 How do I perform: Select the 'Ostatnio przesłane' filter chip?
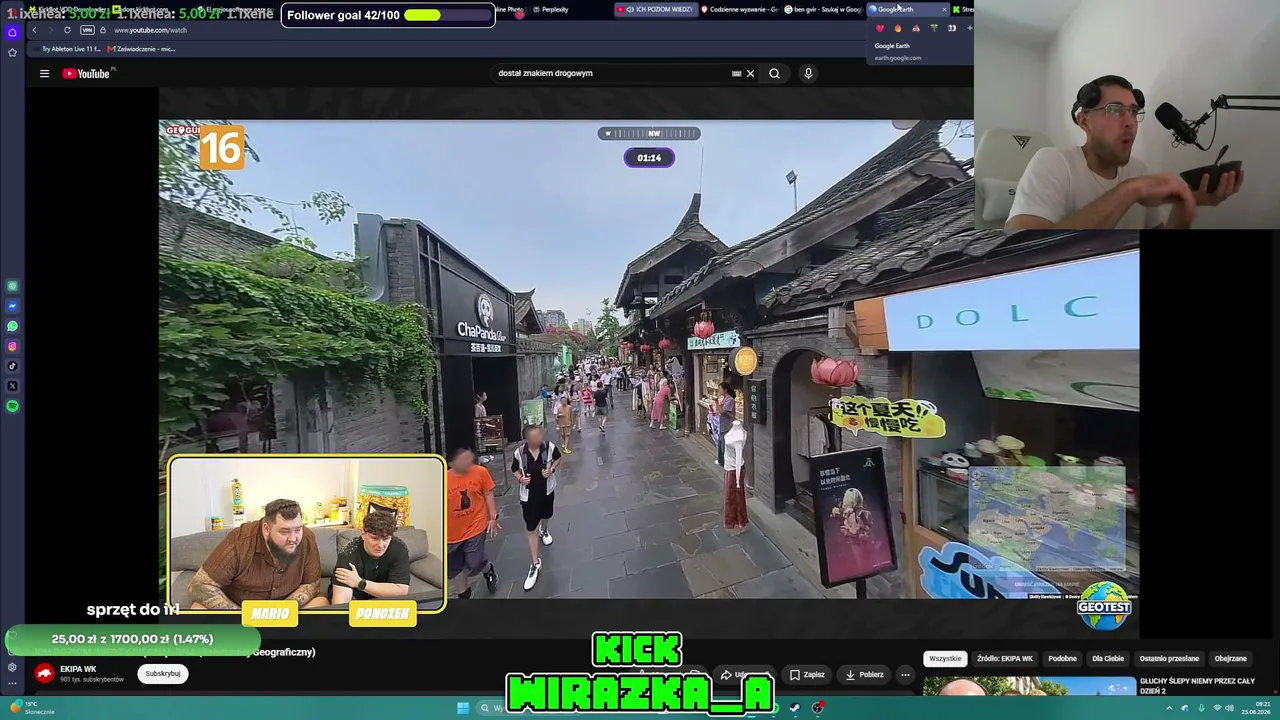(x=1169, y=659)
